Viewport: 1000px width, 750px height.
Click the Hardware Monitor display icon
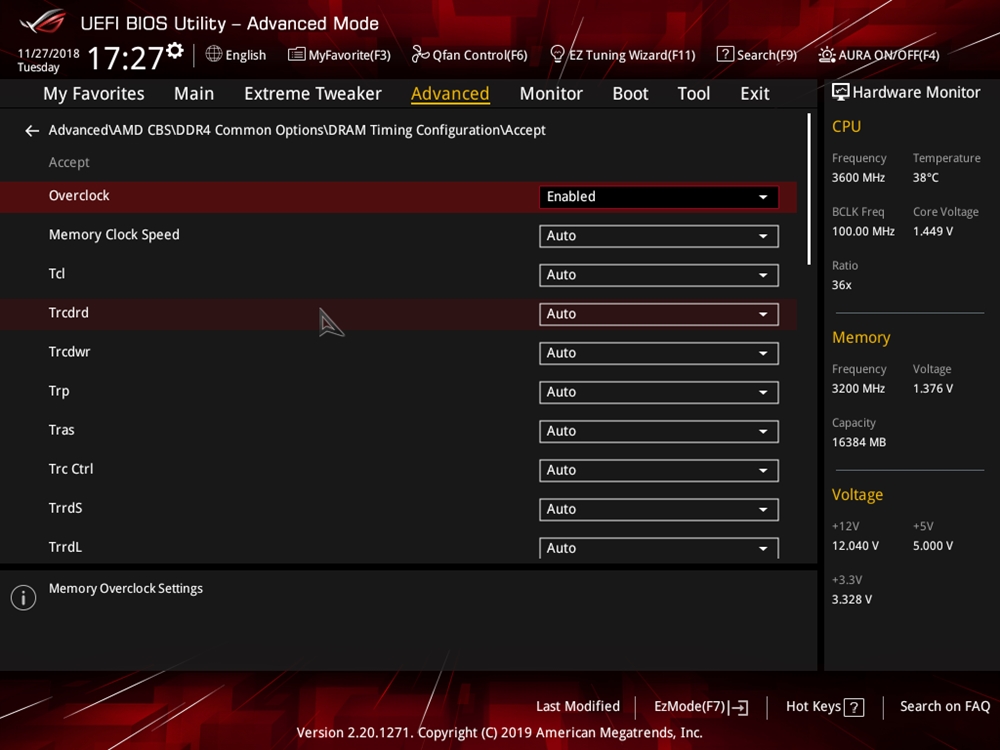point(841,92)
